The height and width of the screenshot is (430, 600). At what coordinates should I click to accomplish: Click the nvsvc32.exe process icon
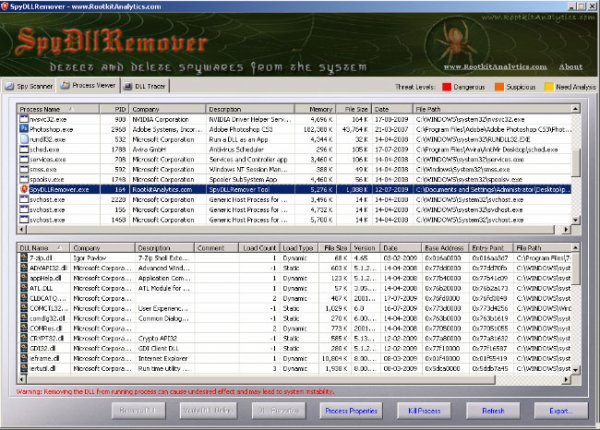pos(24,119)
